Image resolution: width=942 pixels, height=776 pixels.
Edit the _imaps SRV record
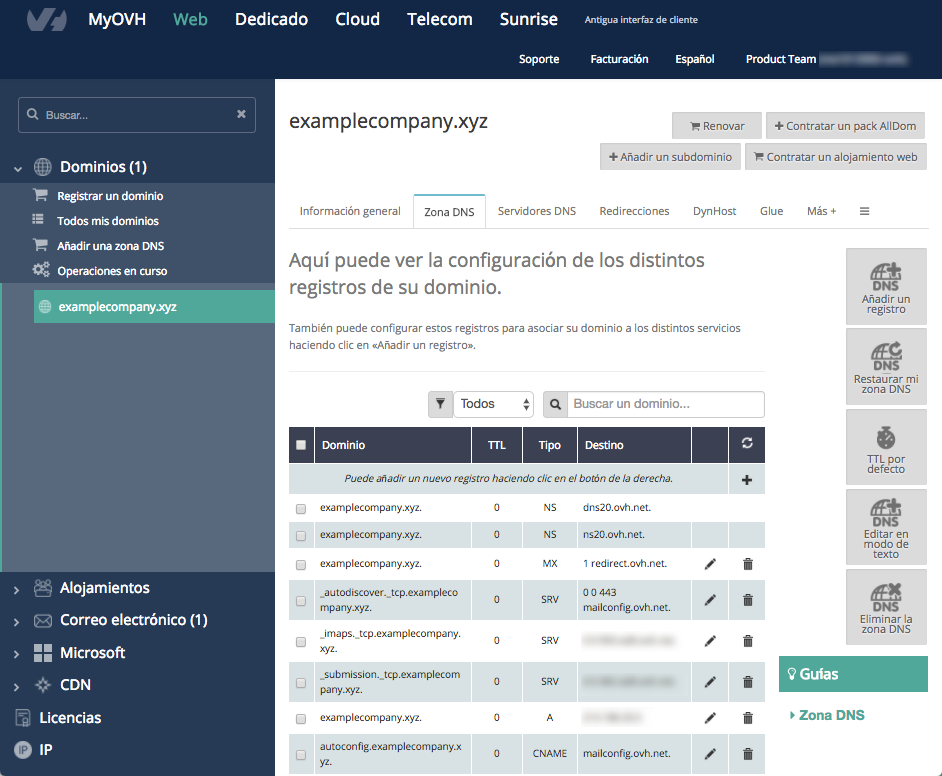click(x=710, y=641)
